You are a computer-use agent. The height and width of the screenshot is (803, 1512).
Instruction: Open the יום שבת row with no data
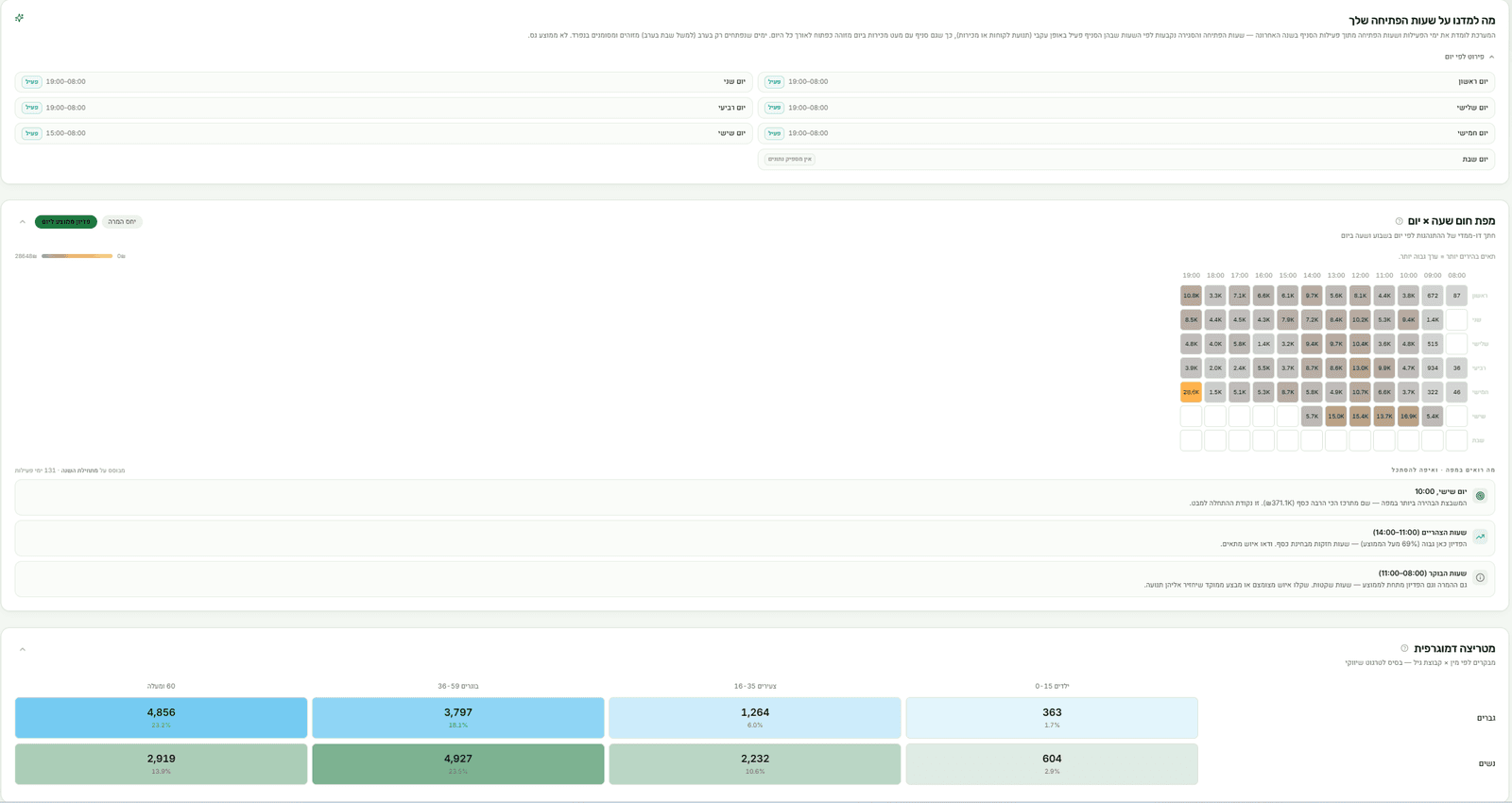1126,159
